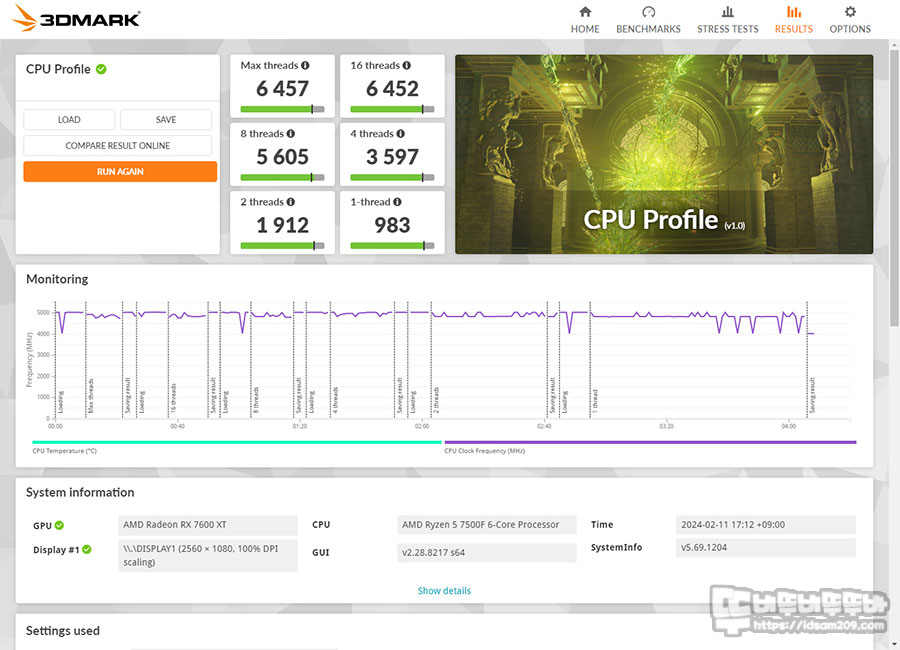
Task: Click the 'Max threads' marker in chart
Action: pyautogui.click(x=91, y=396)
